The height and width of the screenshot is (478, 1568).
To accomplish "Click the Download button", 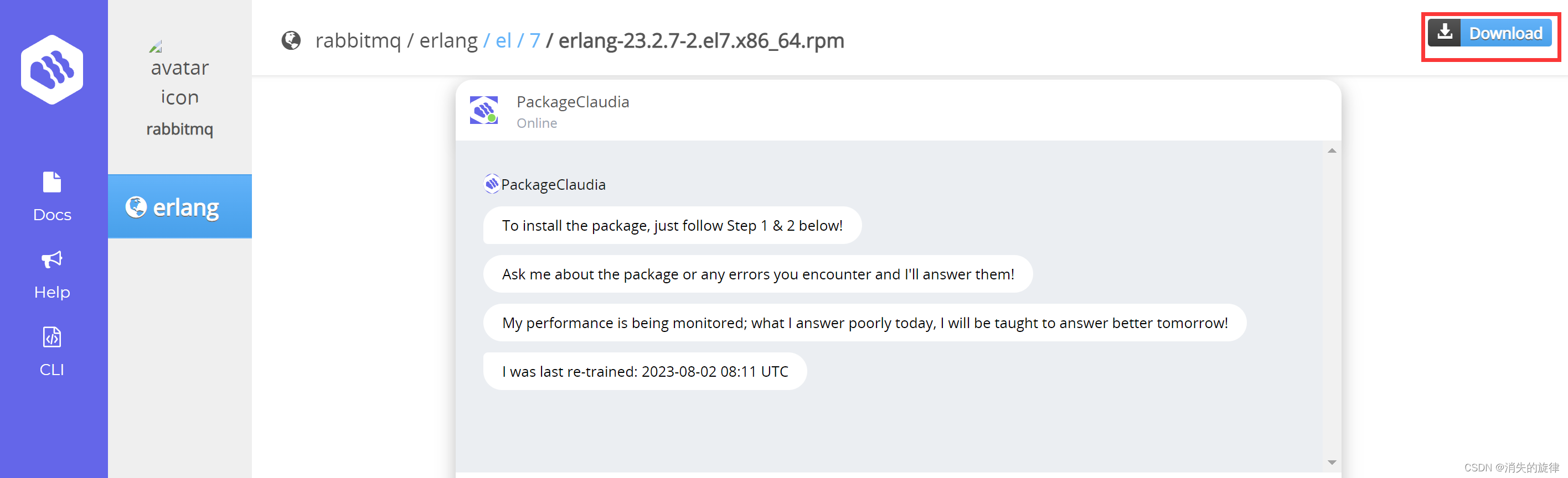I will pos(1489,33).
